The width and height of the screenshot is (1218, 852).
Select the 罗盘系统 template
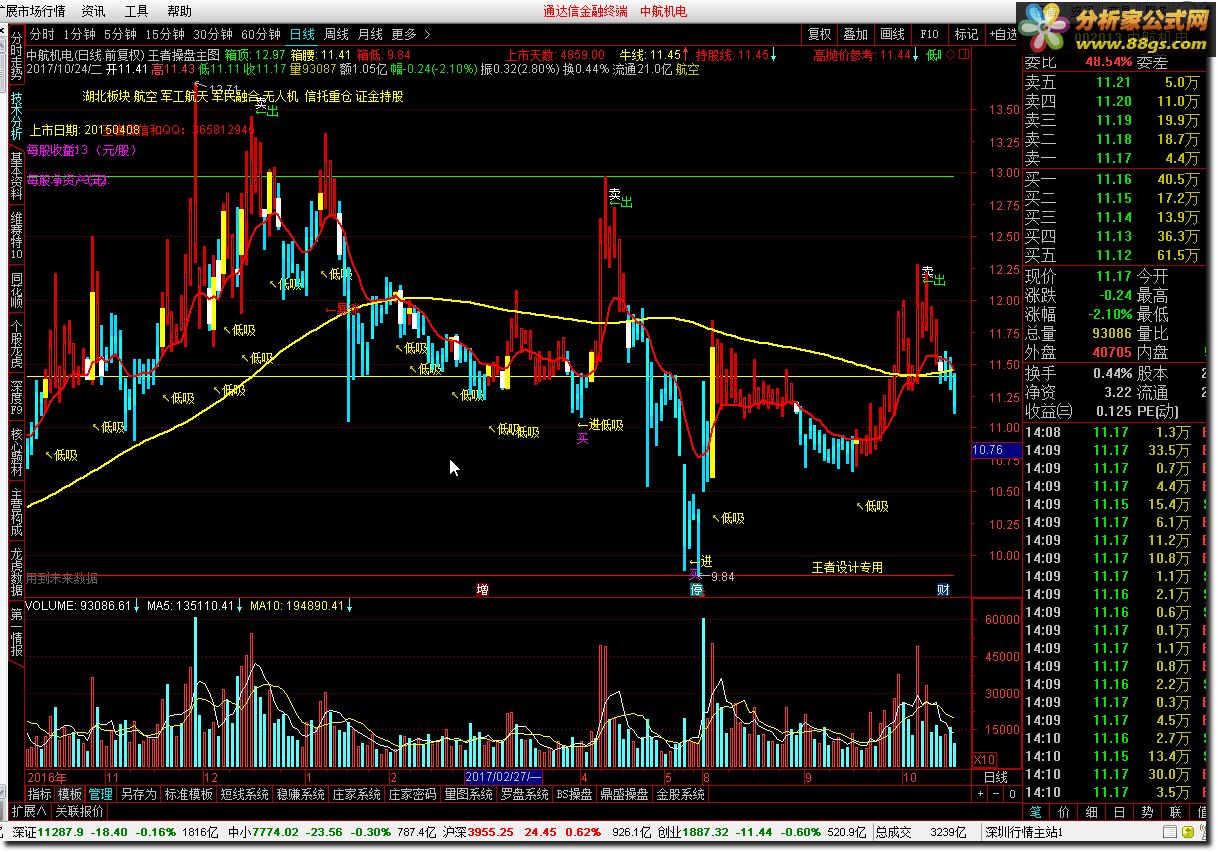click(524, 795)
